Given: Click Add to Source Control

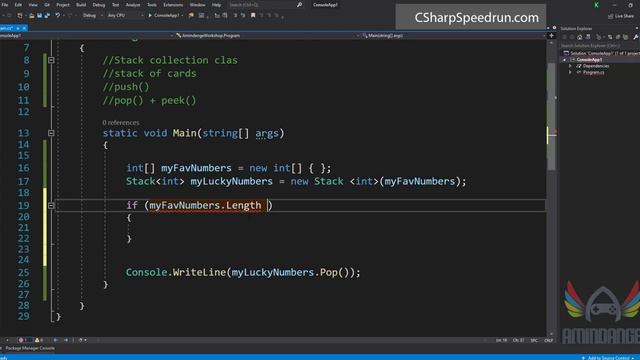Looking at the screenshot, I should pyautogui.click(x=608, y=358).
